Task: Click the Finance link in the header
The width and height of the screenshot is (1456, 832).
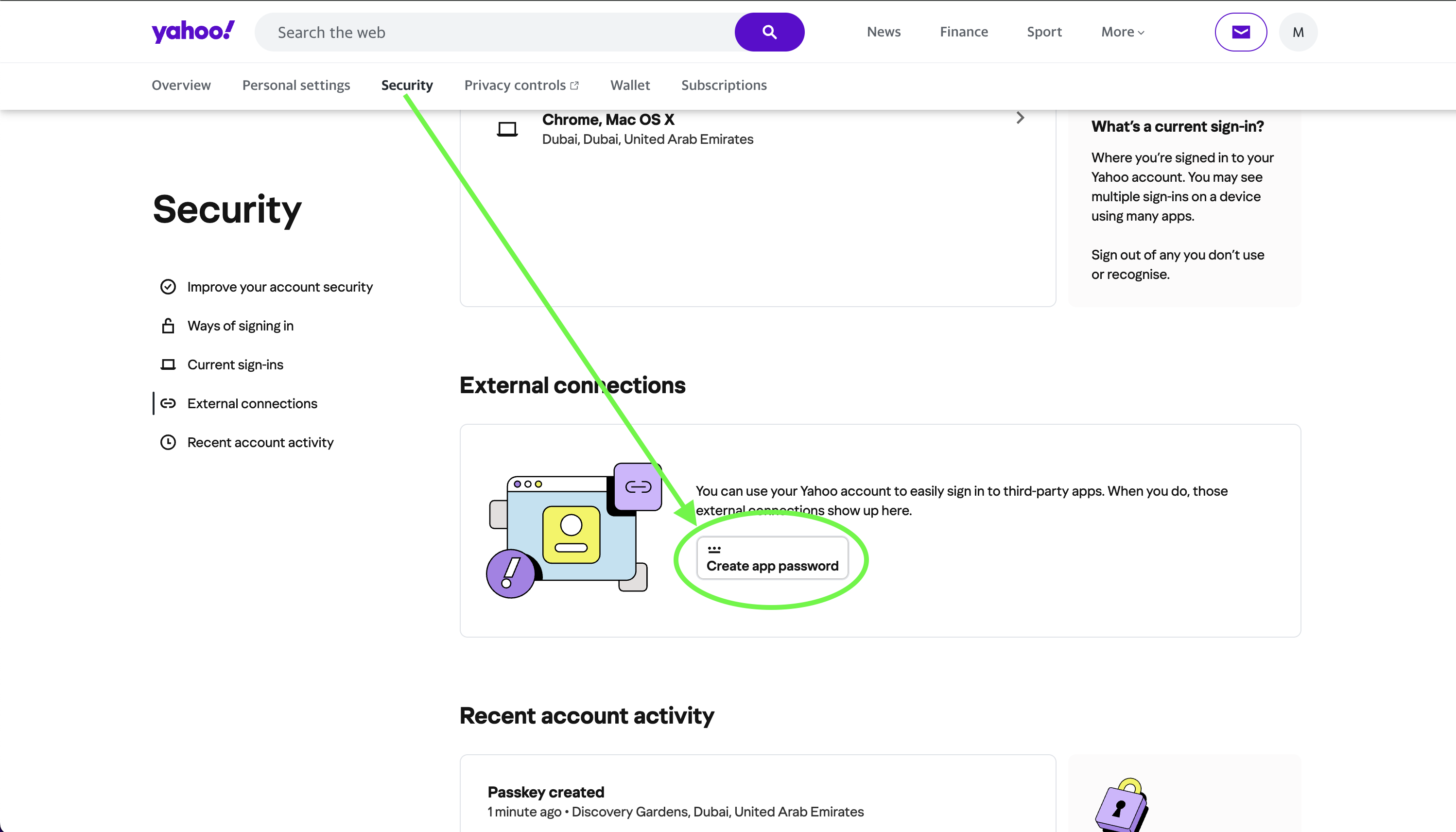Action: 963,32
